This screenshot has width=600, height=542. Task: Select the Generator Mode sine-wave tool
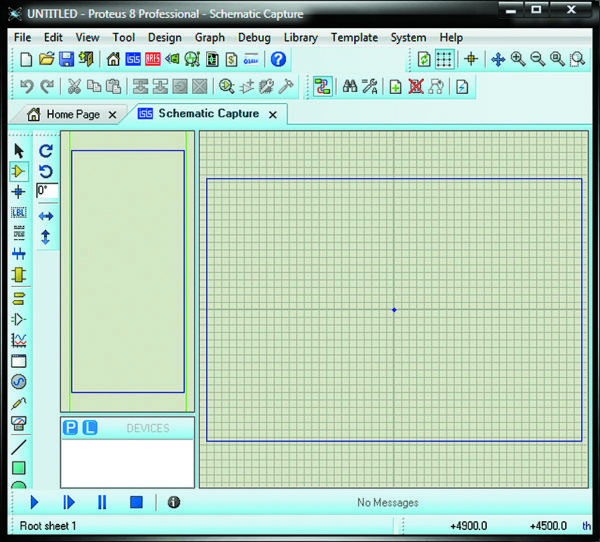tap(19, 382)
